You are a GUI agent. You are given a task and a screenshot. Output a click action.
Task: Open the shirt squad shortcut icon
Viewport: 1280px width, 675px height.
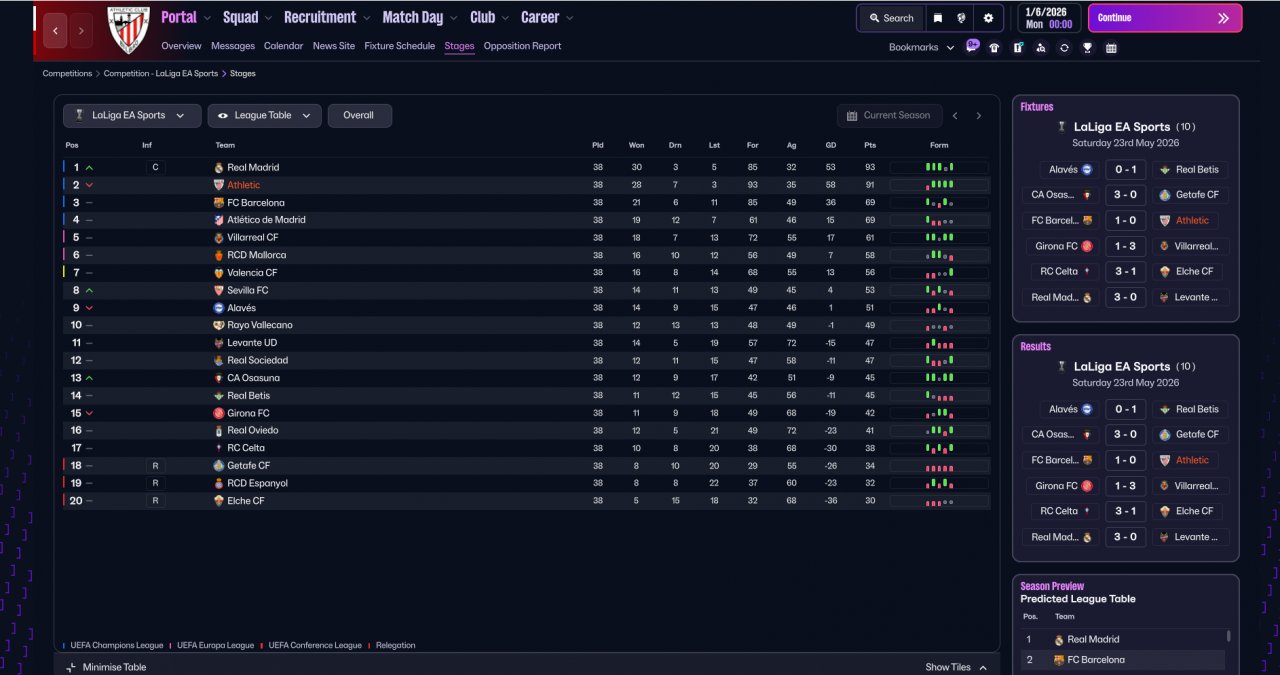(994, 47)
